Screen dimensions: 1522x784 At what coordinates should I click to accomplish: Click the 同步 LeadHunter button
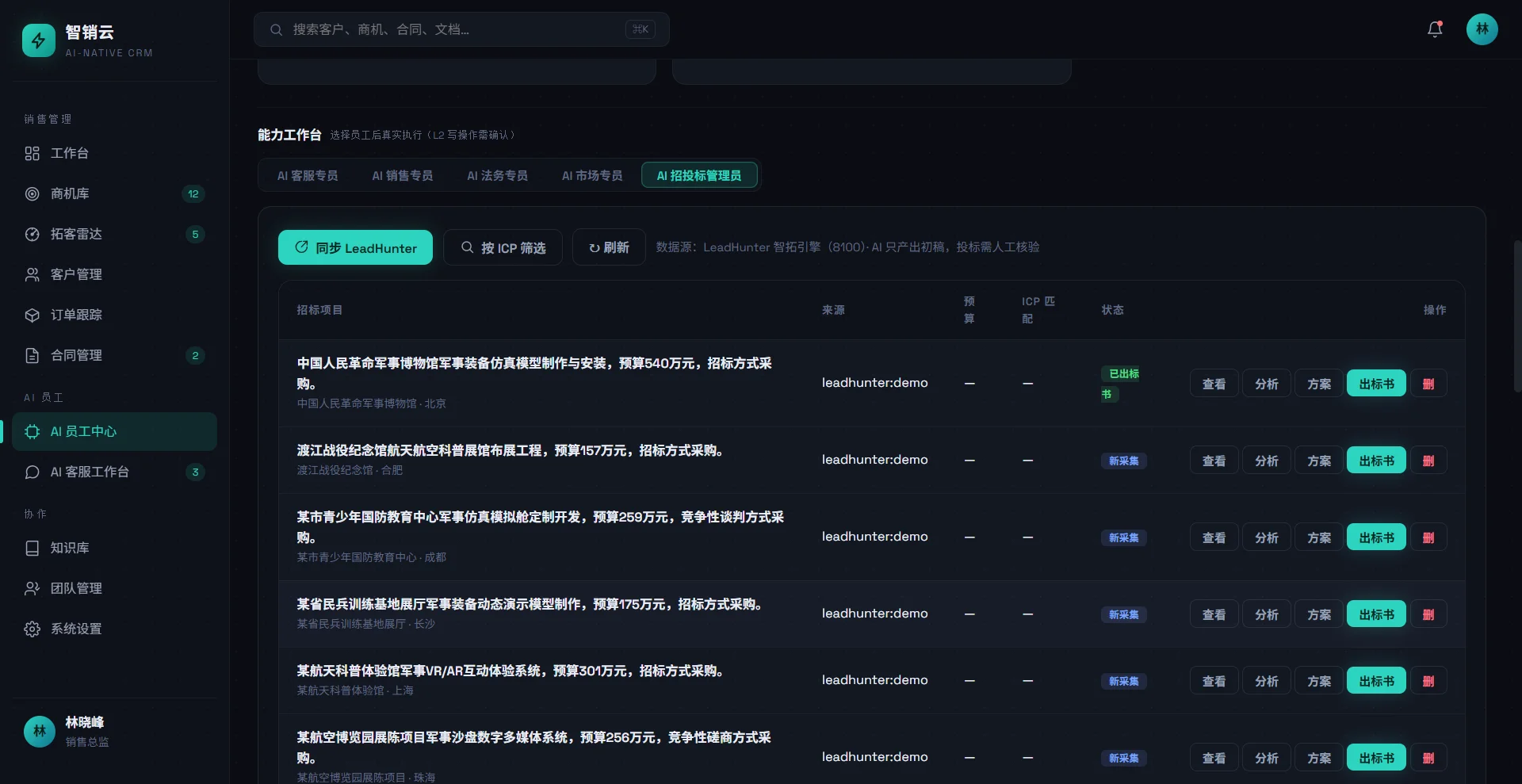tap(355, 247)
